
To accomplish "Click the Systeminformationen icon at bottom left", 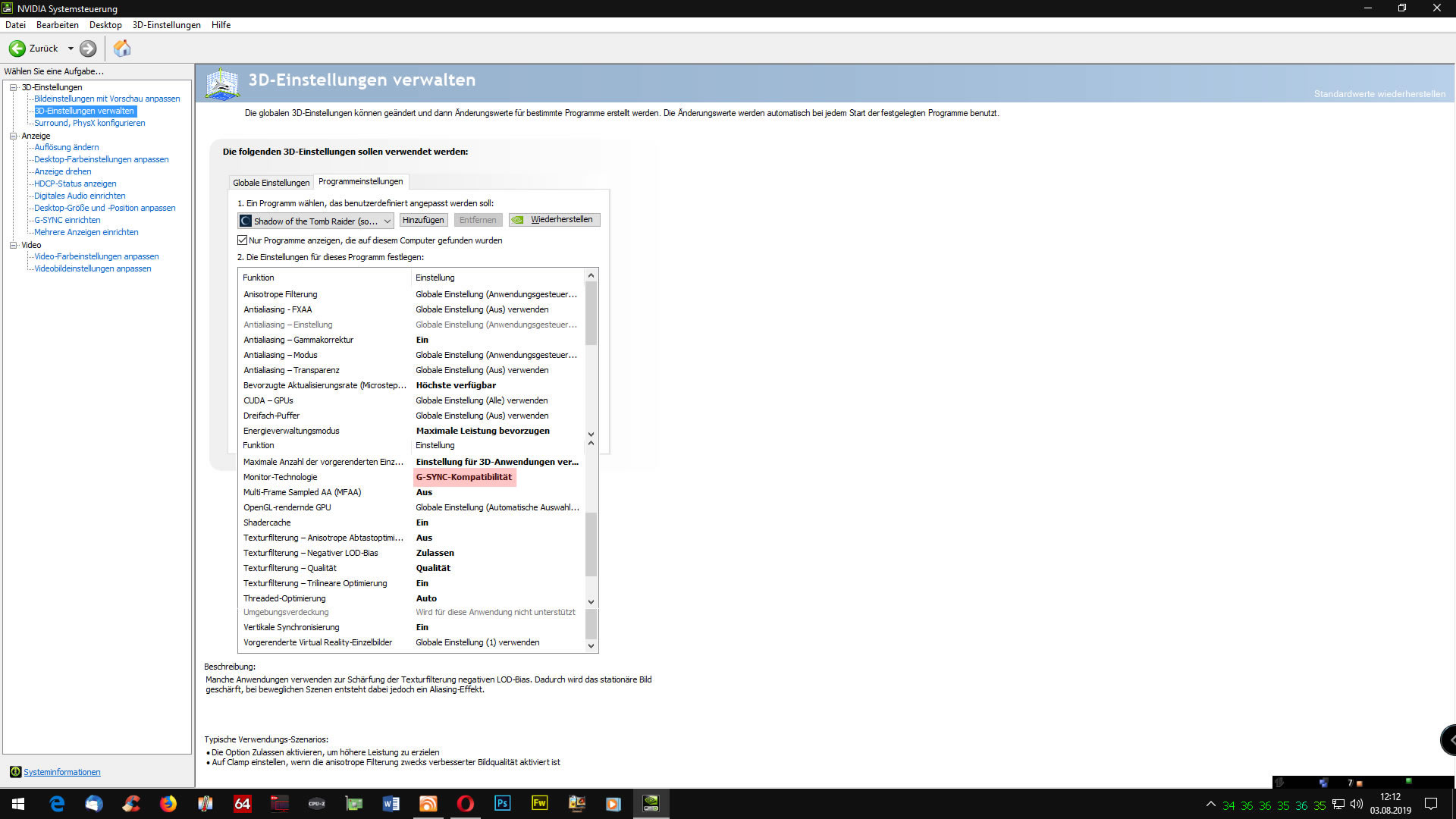I will pos(15,772).
